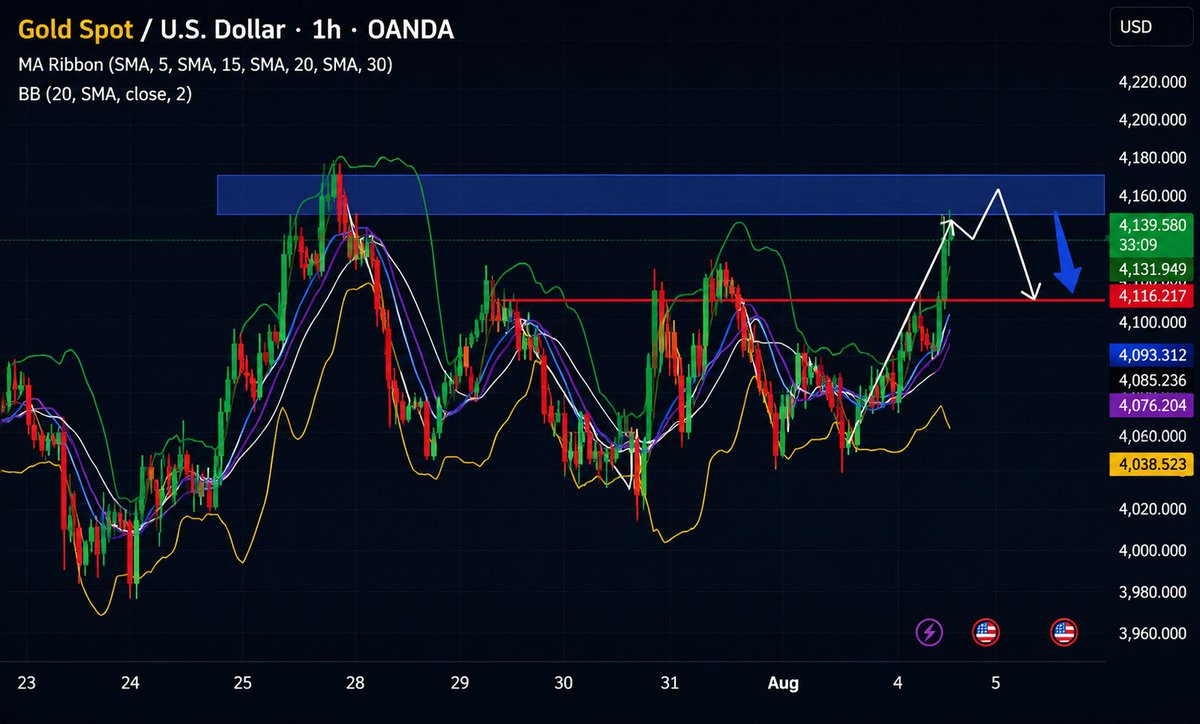Click the 25 date on time axis
This screenshot has width=1200, height=724.
coord(243,684)
